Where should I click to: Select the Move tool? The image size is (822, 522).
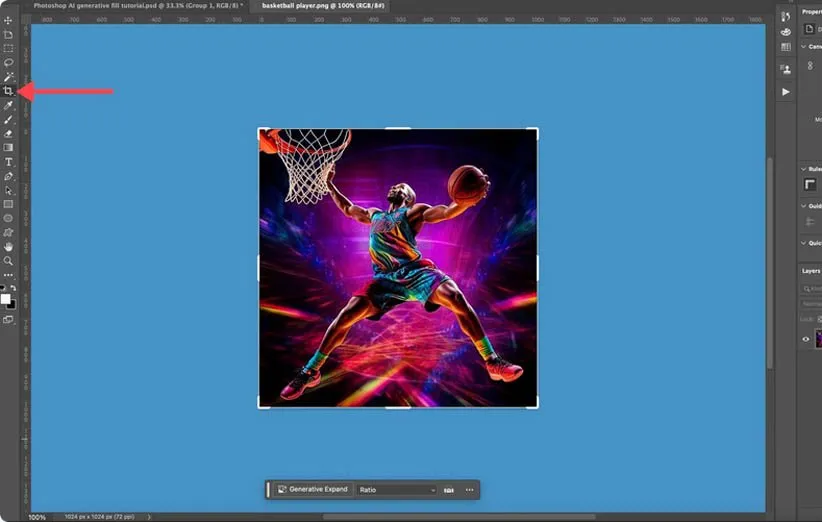8,20
